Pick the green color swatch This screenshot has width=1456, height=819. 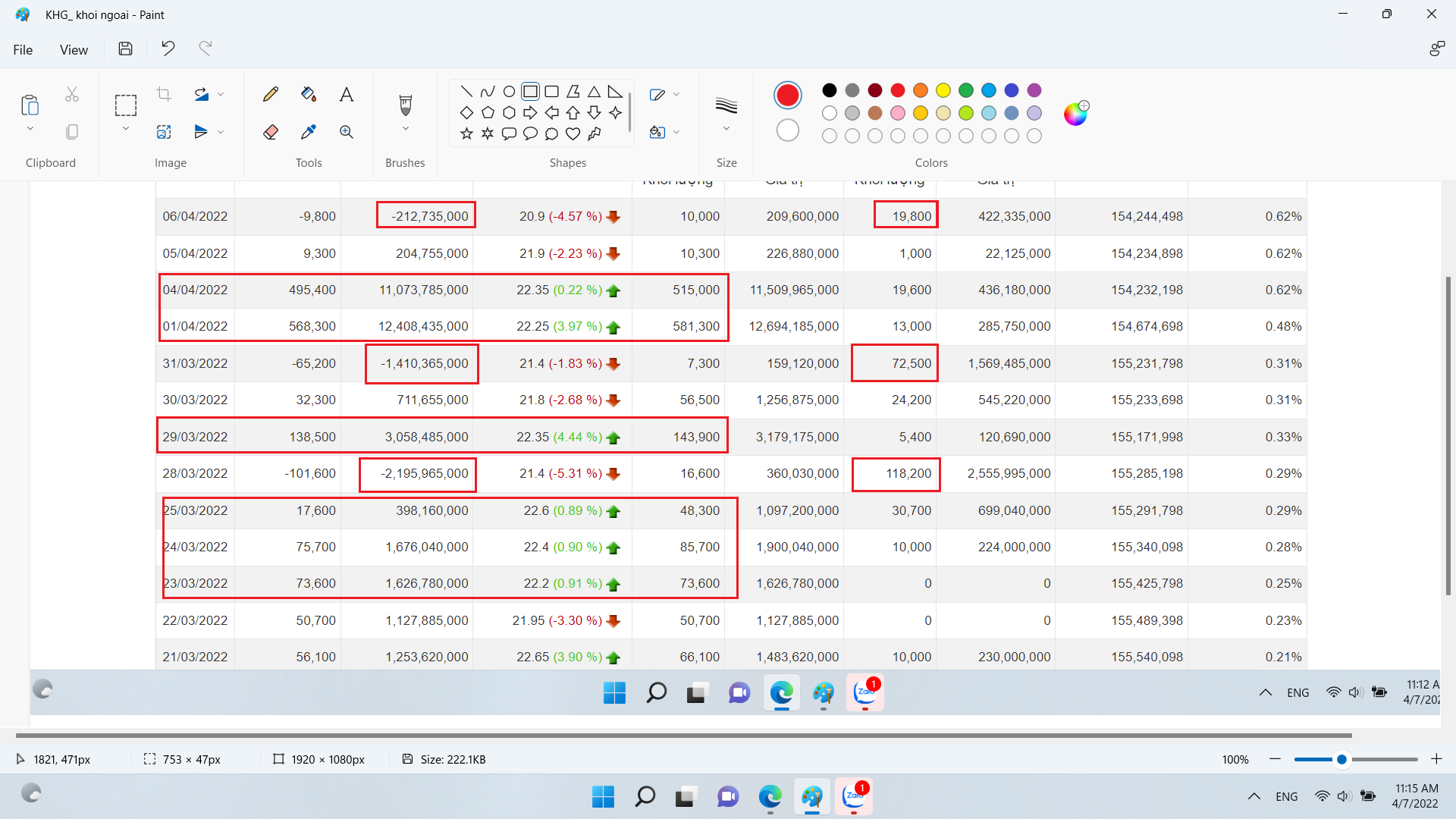point(966,90)
